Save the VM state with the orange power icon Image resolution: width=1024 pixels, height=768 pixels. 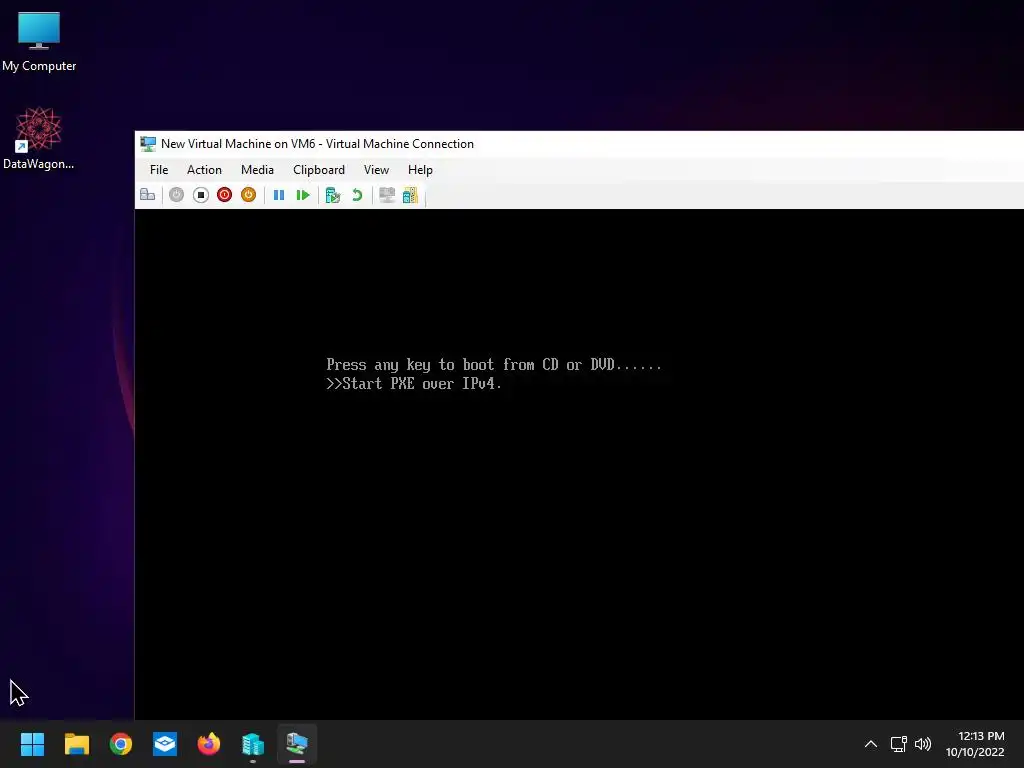pyautogui.click(x=248, y=195)
